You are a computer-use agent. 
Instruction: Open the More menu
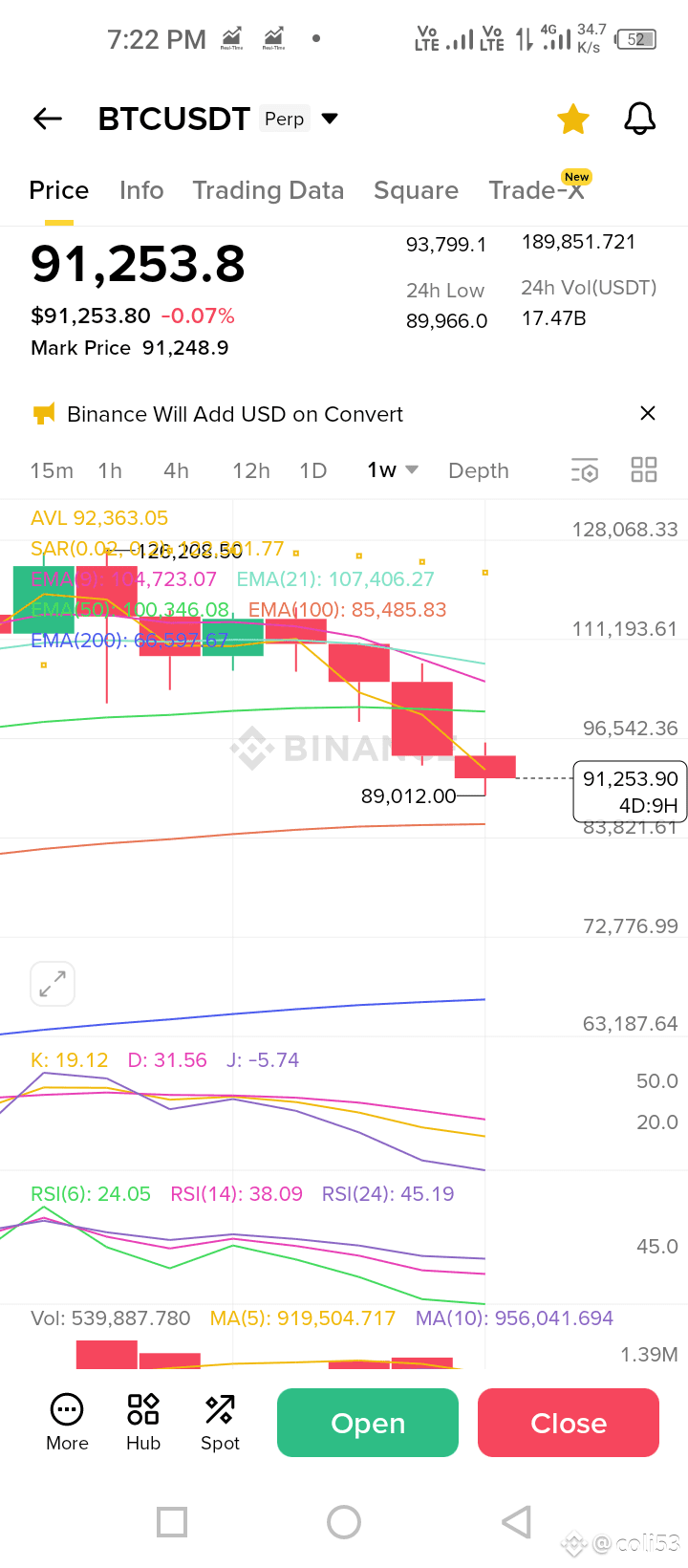coord(67,1423)
